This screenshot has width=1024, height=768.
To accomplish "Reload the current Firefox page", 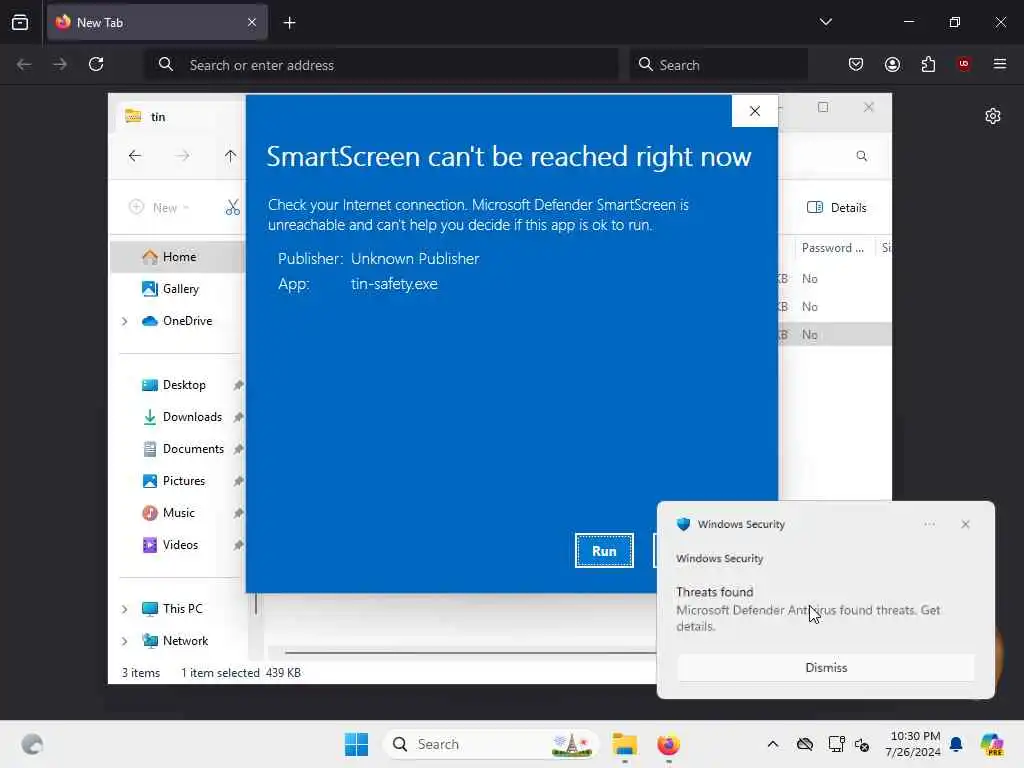I will (x=96, y=64).
